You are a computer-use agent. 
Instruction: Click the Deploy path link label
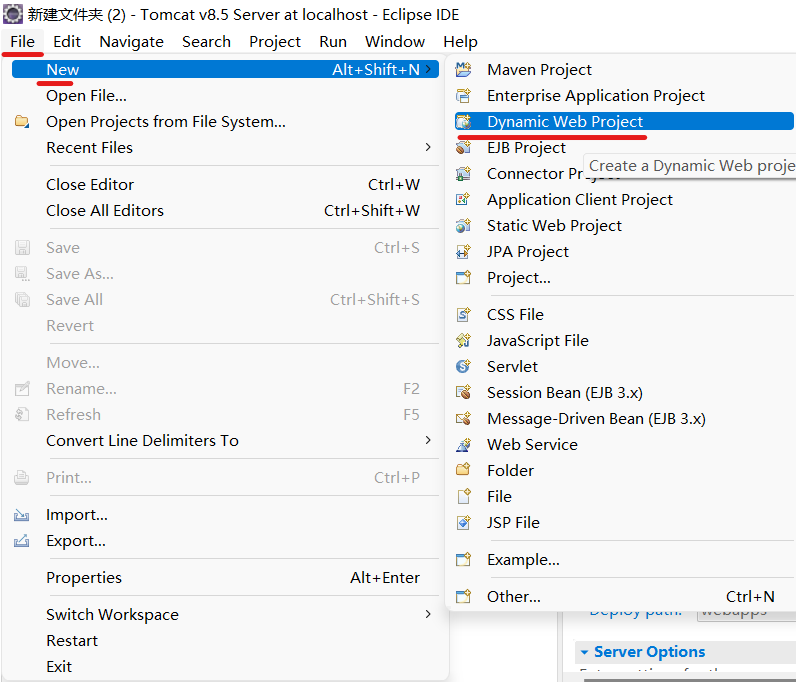point(636,611)
